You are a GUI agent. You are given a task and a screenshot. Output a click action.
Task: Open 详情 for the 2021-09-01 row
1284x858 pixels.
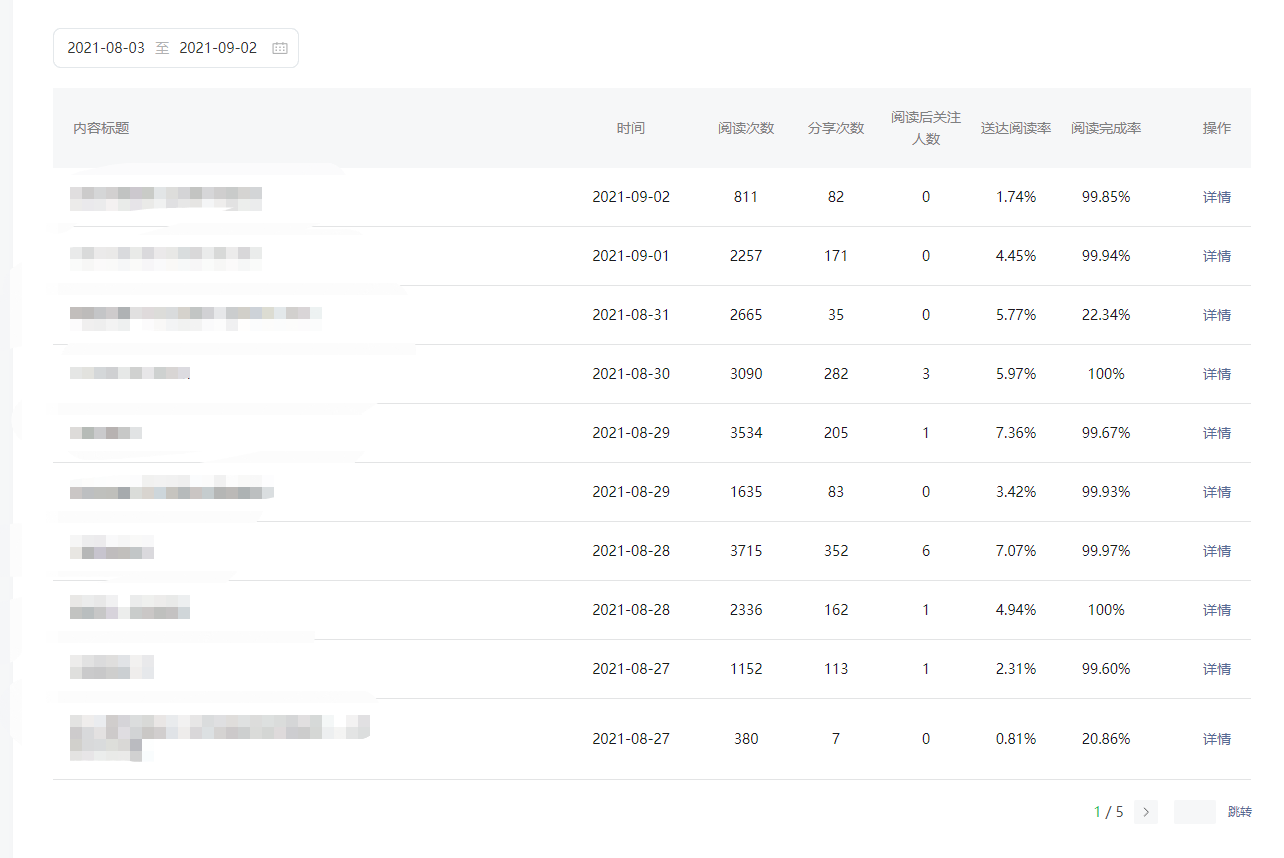coord(1216,256)
